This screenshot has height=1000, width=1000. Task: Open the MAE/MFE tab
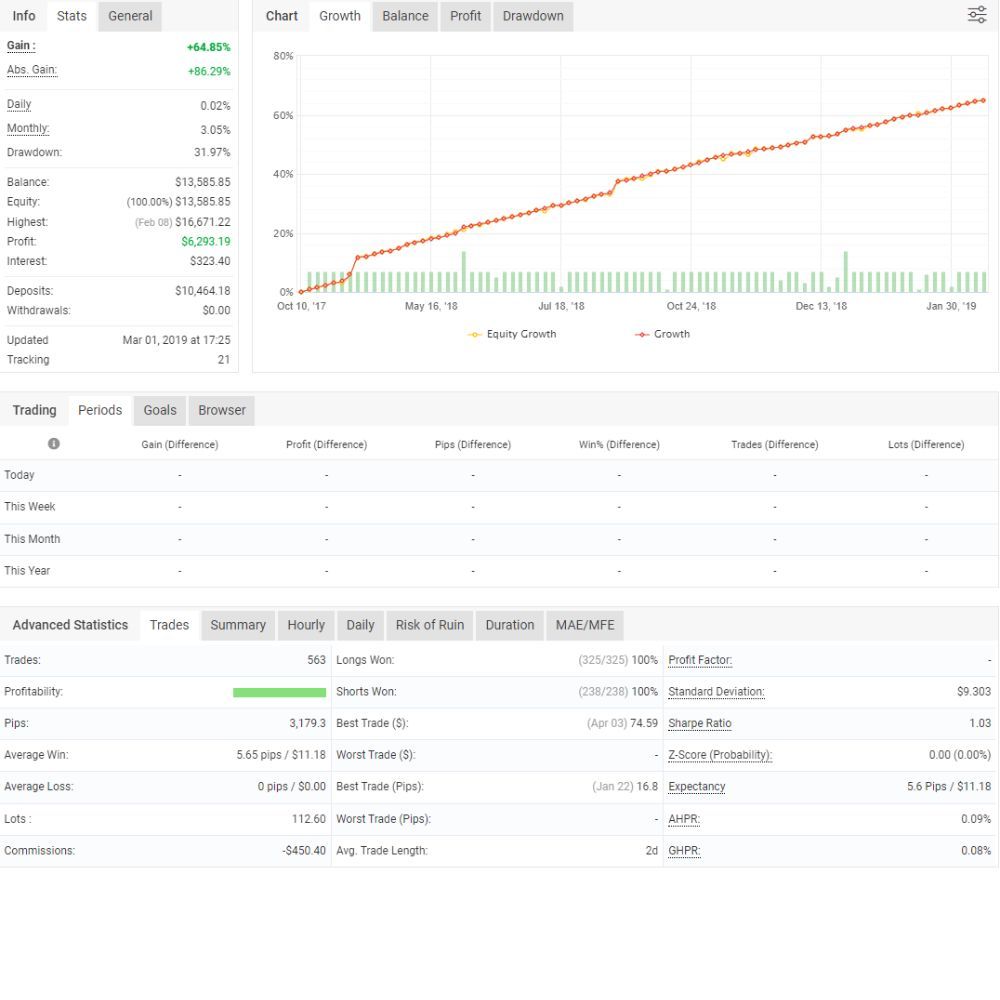[x=585, y=625]
